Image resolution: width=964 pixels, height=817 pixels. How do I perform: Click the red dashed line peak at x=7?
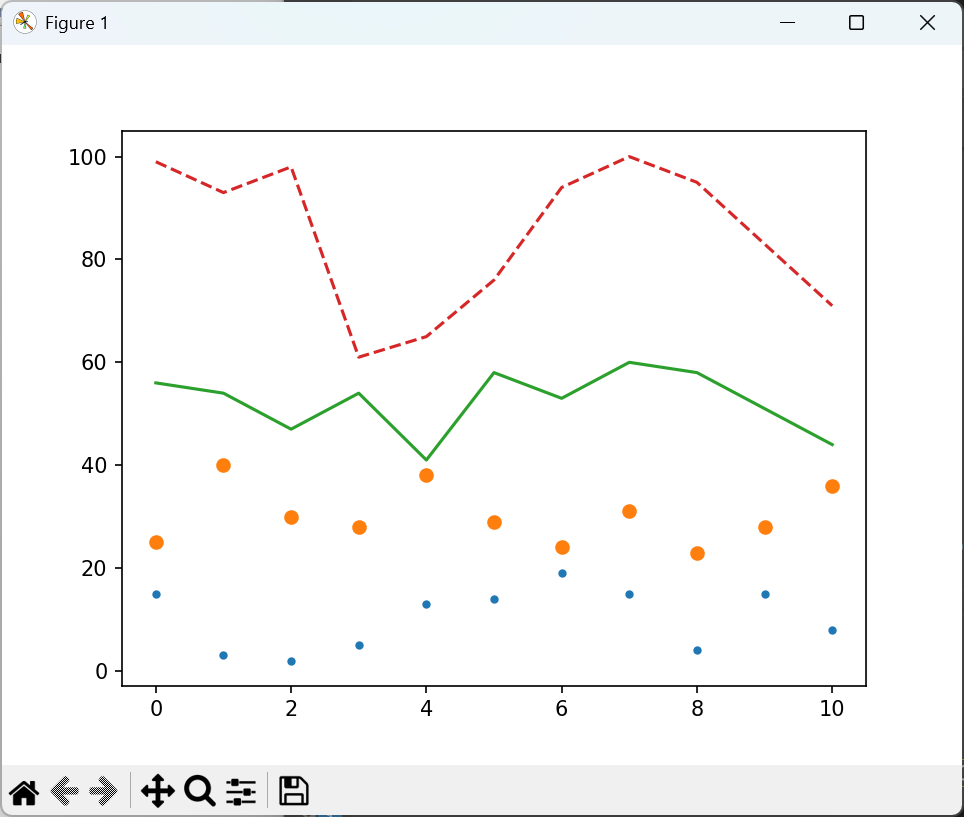[629, 157]
